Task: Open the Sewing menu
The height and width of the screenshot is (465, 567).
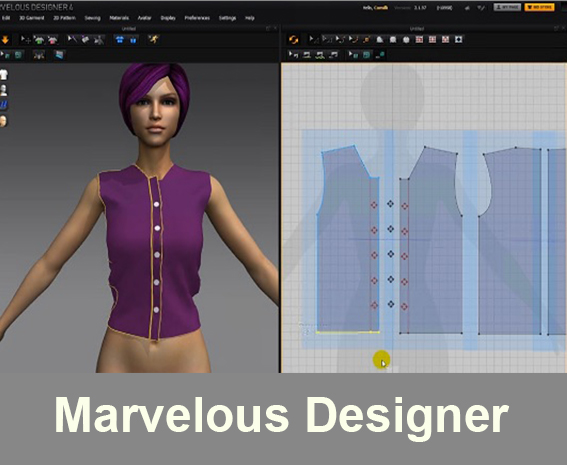Action: pos(93,18)
